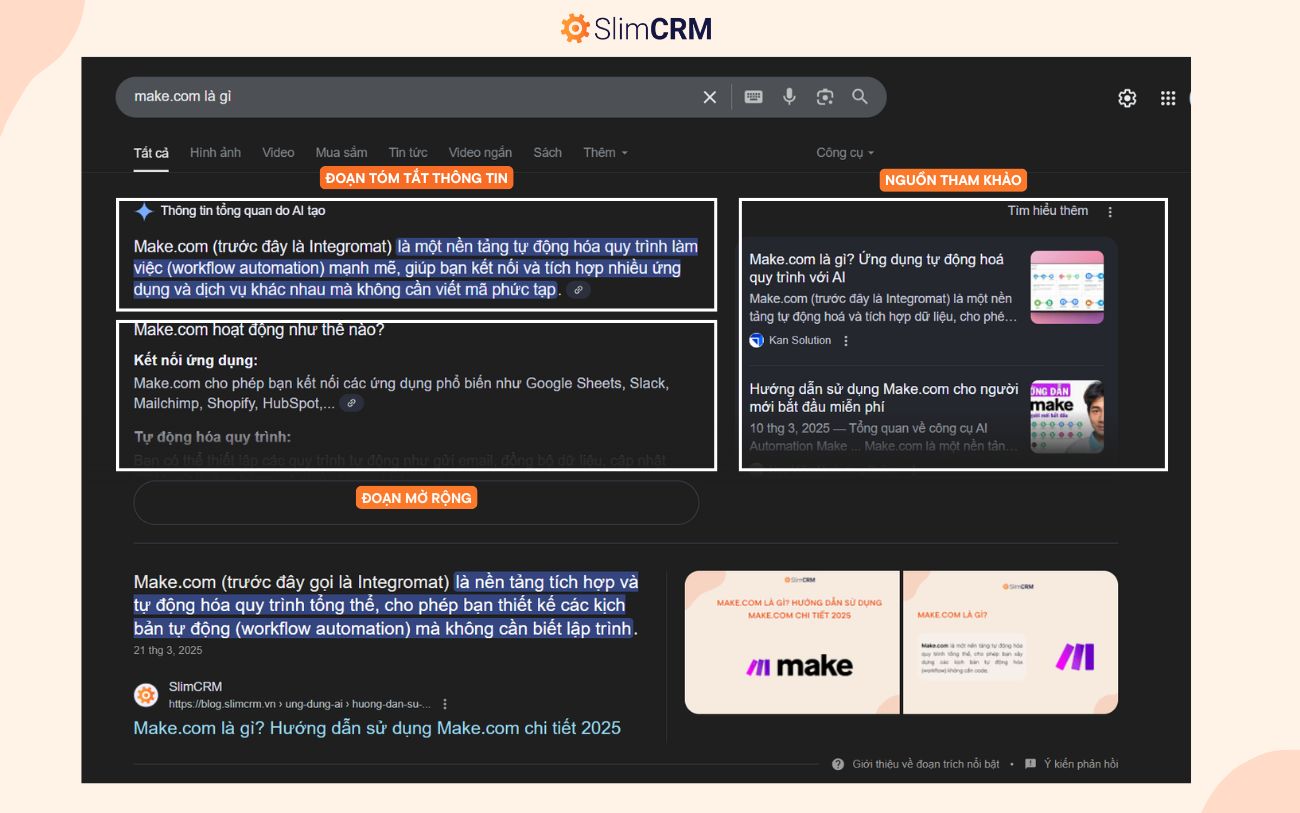Image resolution: width=1300 pixels, height=813 pixels.
Task: Click the SlimCRM logo in the banner
Action: point(636,28)
